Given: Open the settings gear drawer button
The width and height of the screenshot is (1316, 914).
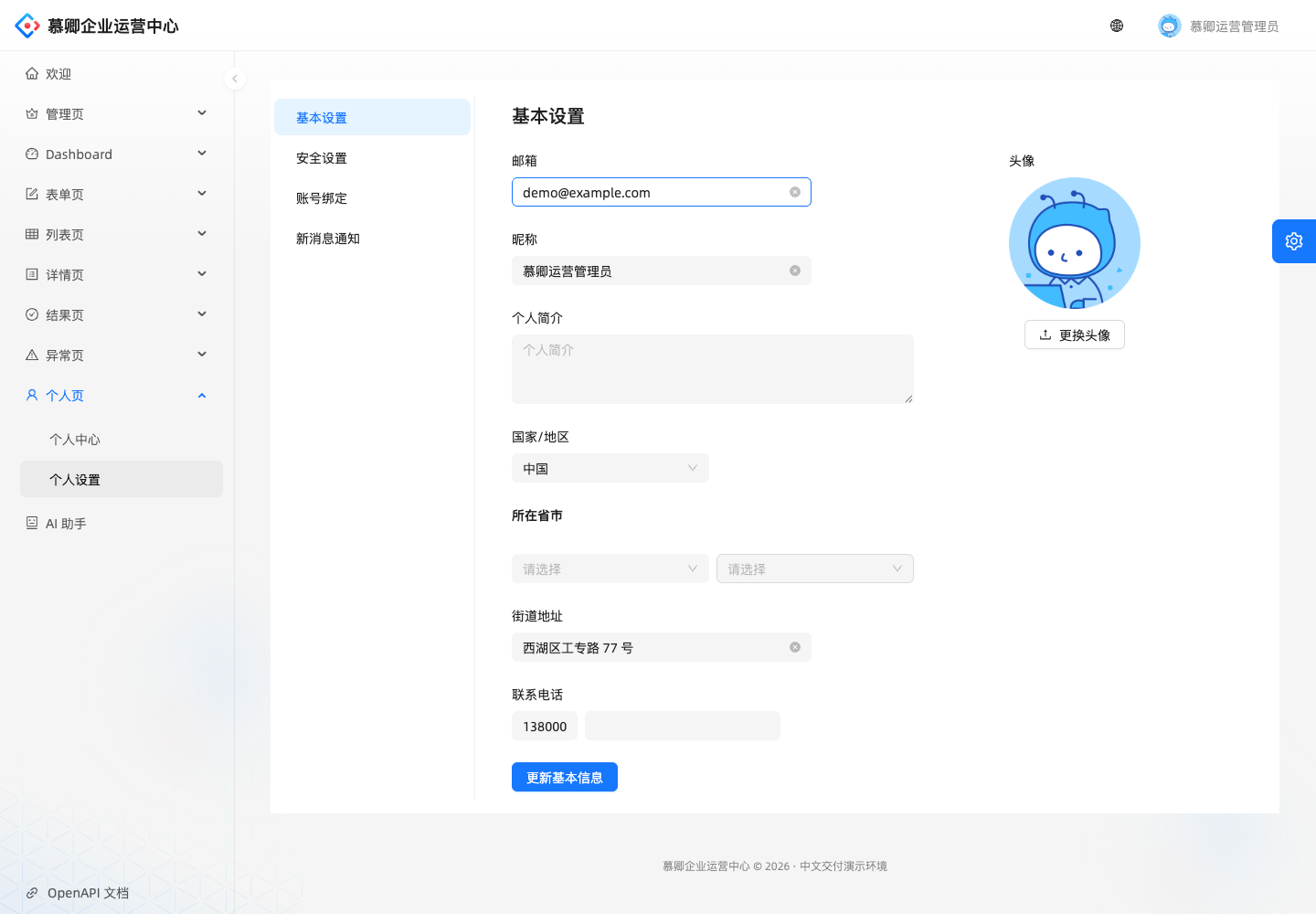Looking at the screenshot, I should pyautogui.click(x=1294, y=241).
